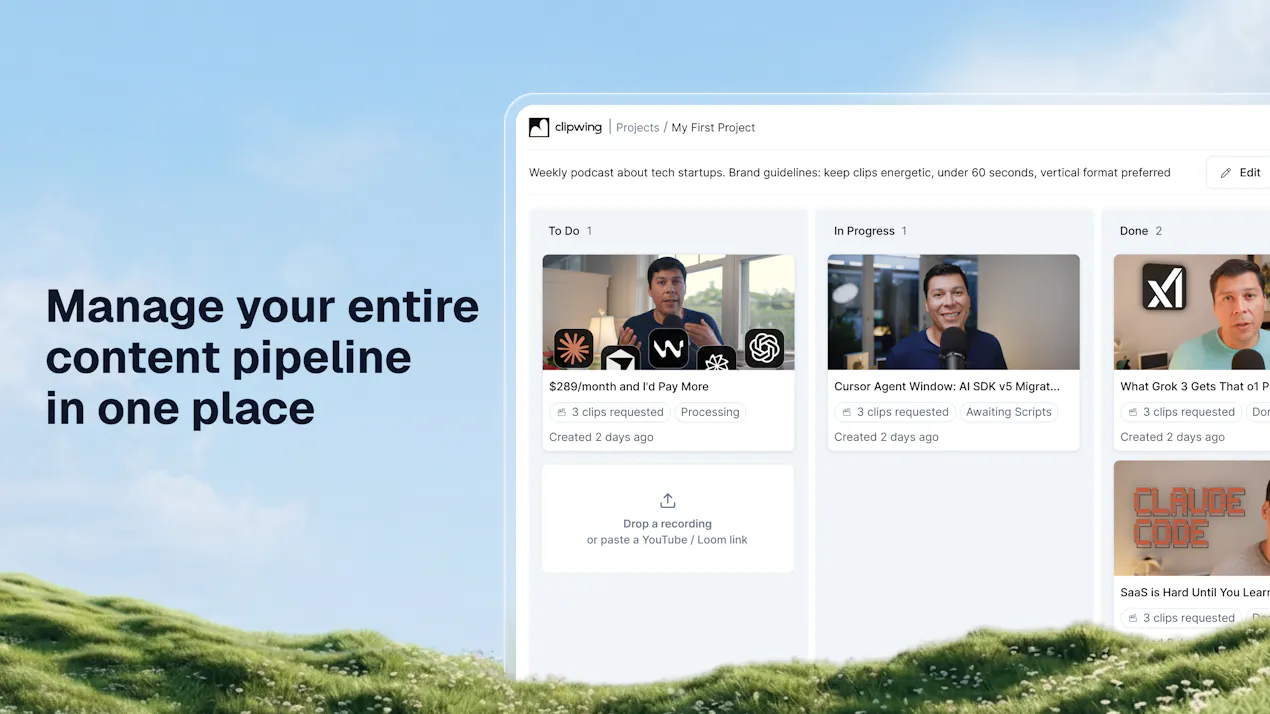The width and height of the screenshot is (1270, 714).
Task: Click Created 2 days ago on Grok 3 card
Action: click(x=1173, y=437)
